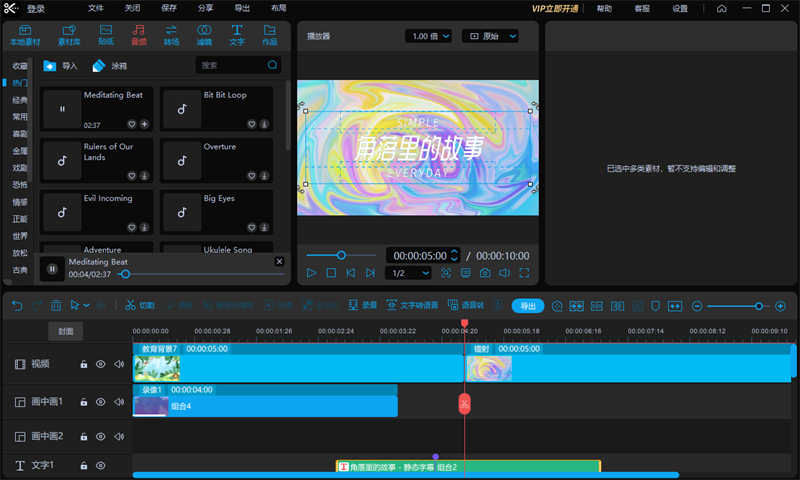Click the timeline zoom slider handle
Screen dimensions: 800x480
(759, 305)
